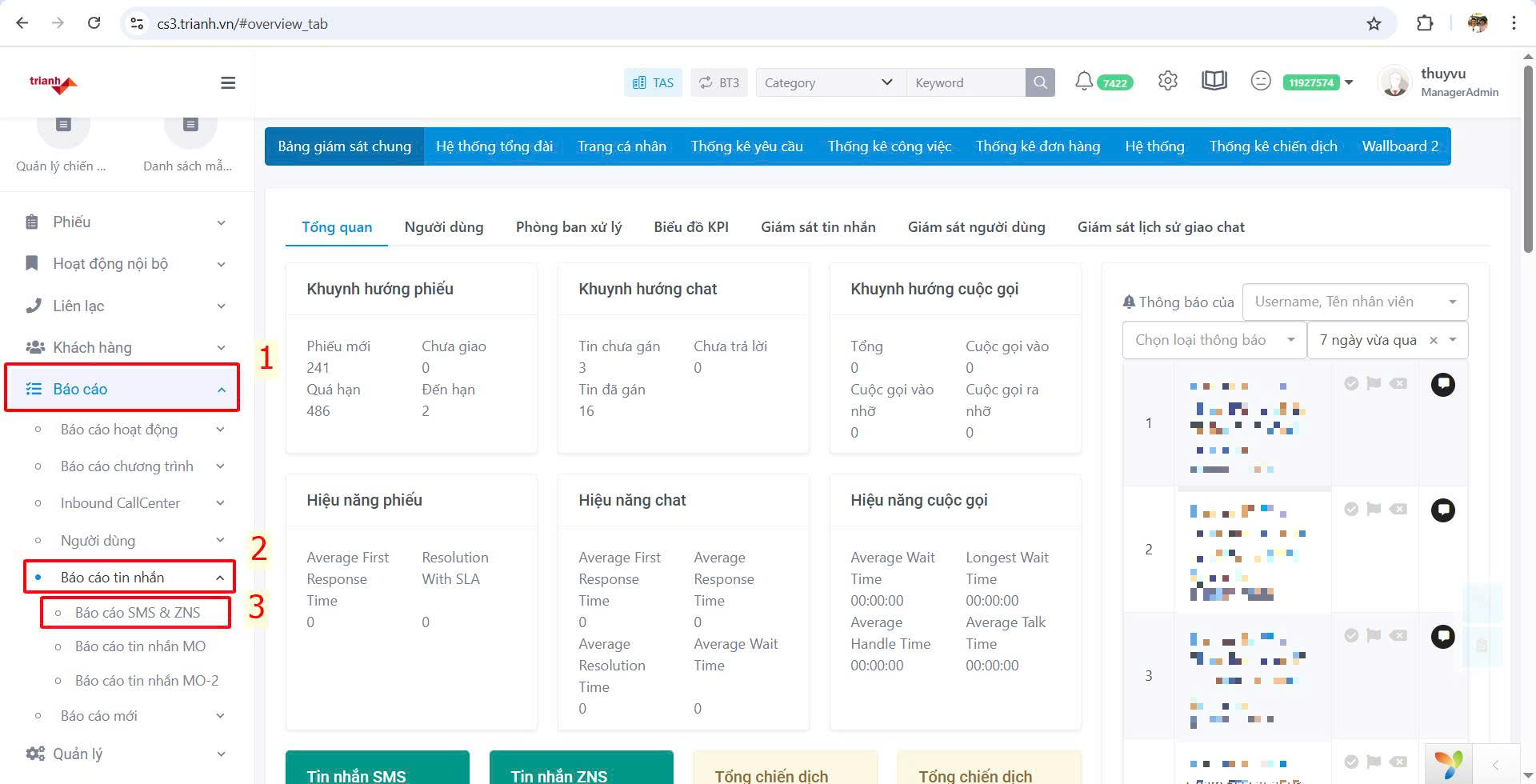1536x784 pixels.
Task: Open Giám sát tin nhắn sub-tab
Action: (818, 227)
